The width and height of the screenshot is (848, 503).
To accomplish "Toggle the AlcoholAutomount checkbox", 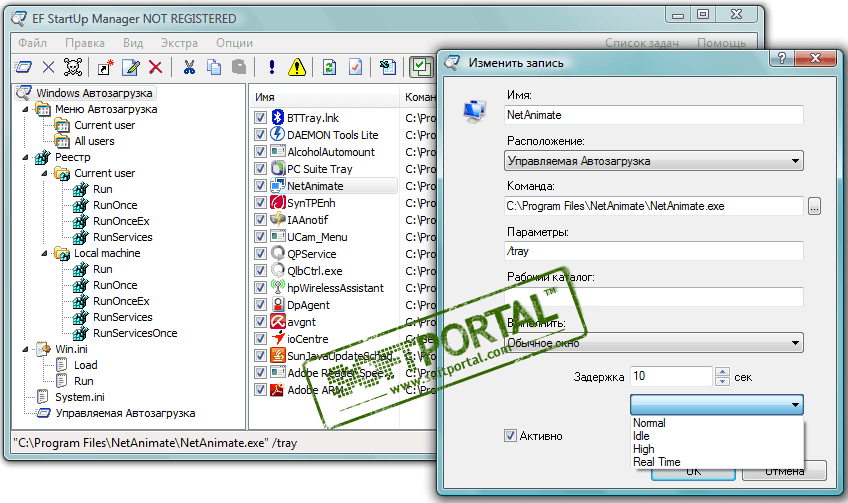I will click(x=260, y=151).
